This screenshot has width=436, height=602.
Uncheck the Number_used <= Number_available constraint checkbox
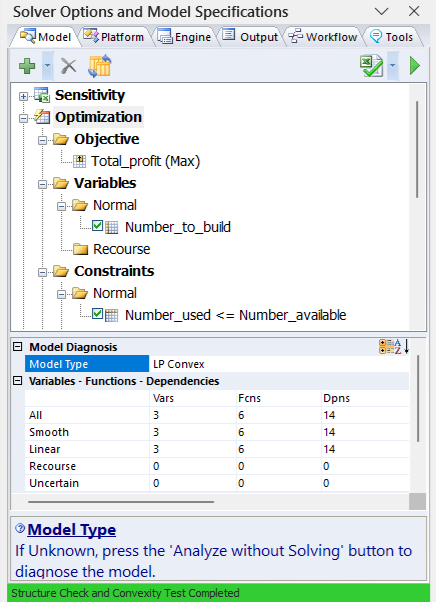pyautogui.click(x=97, y=314)
